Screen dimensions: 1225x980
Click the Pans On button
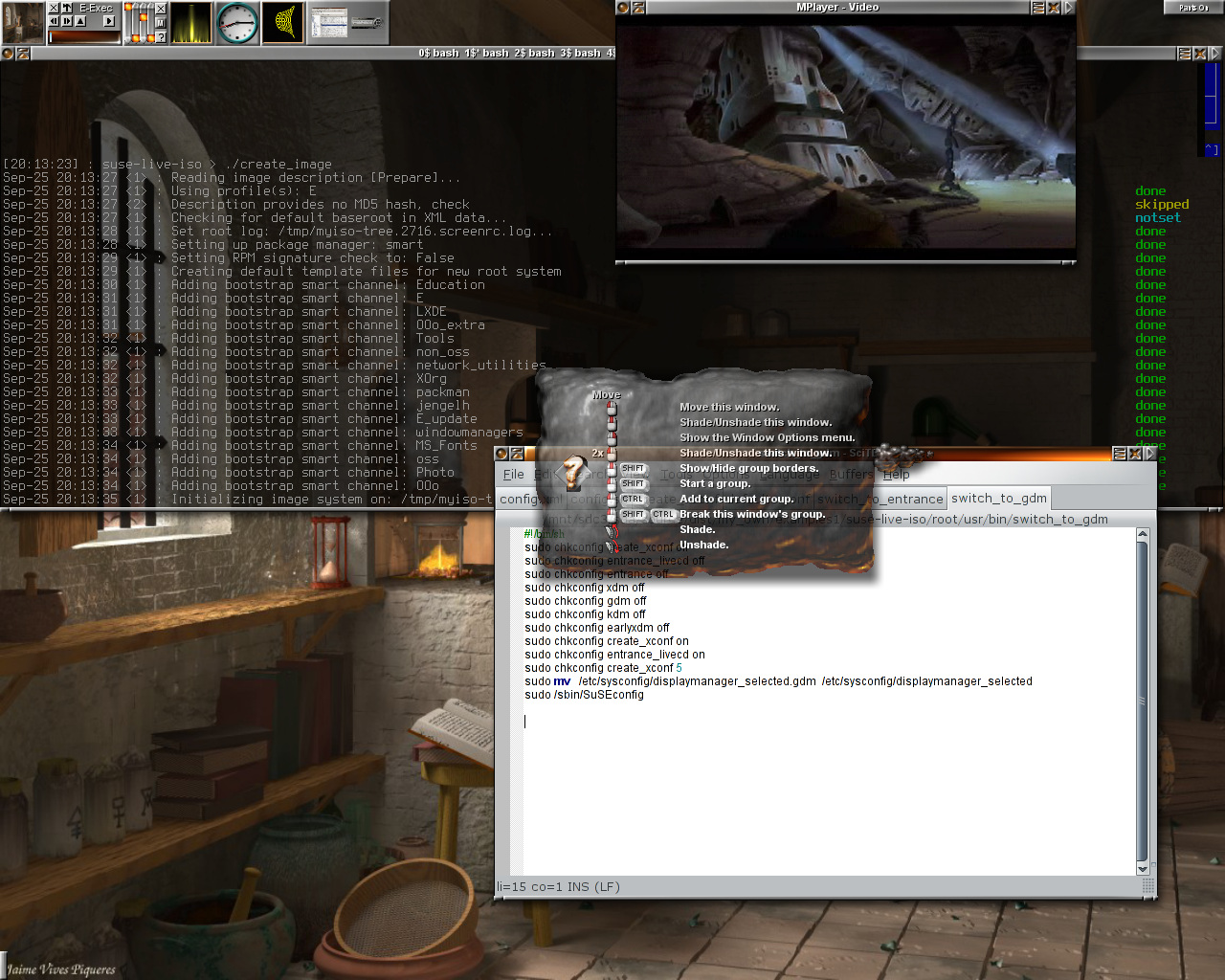click(x=1193, y=8)
